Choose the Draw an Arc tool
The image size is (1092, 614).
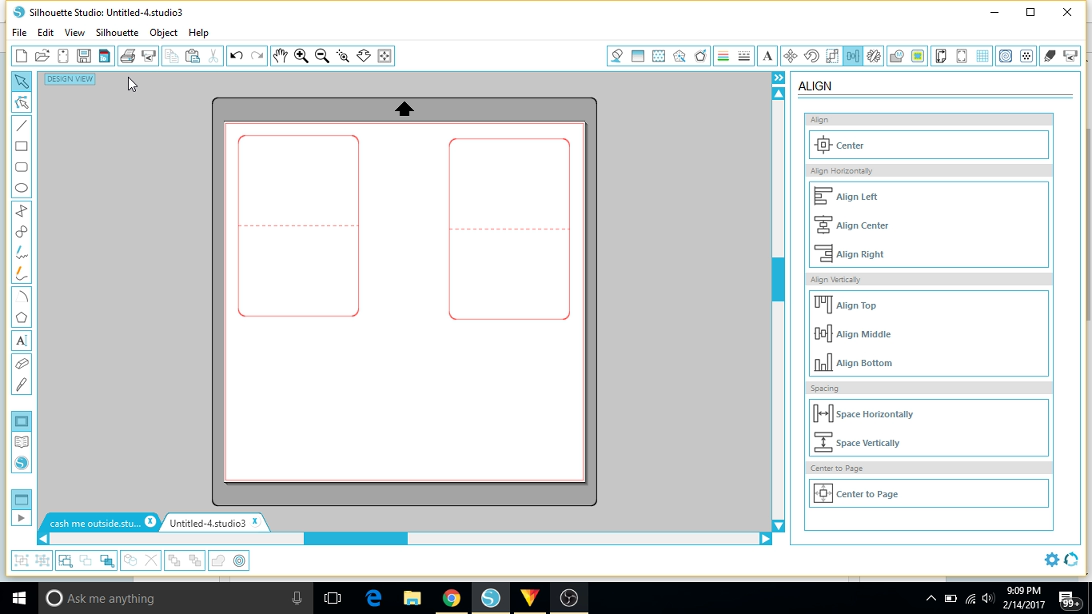click(x=22, y=297)
